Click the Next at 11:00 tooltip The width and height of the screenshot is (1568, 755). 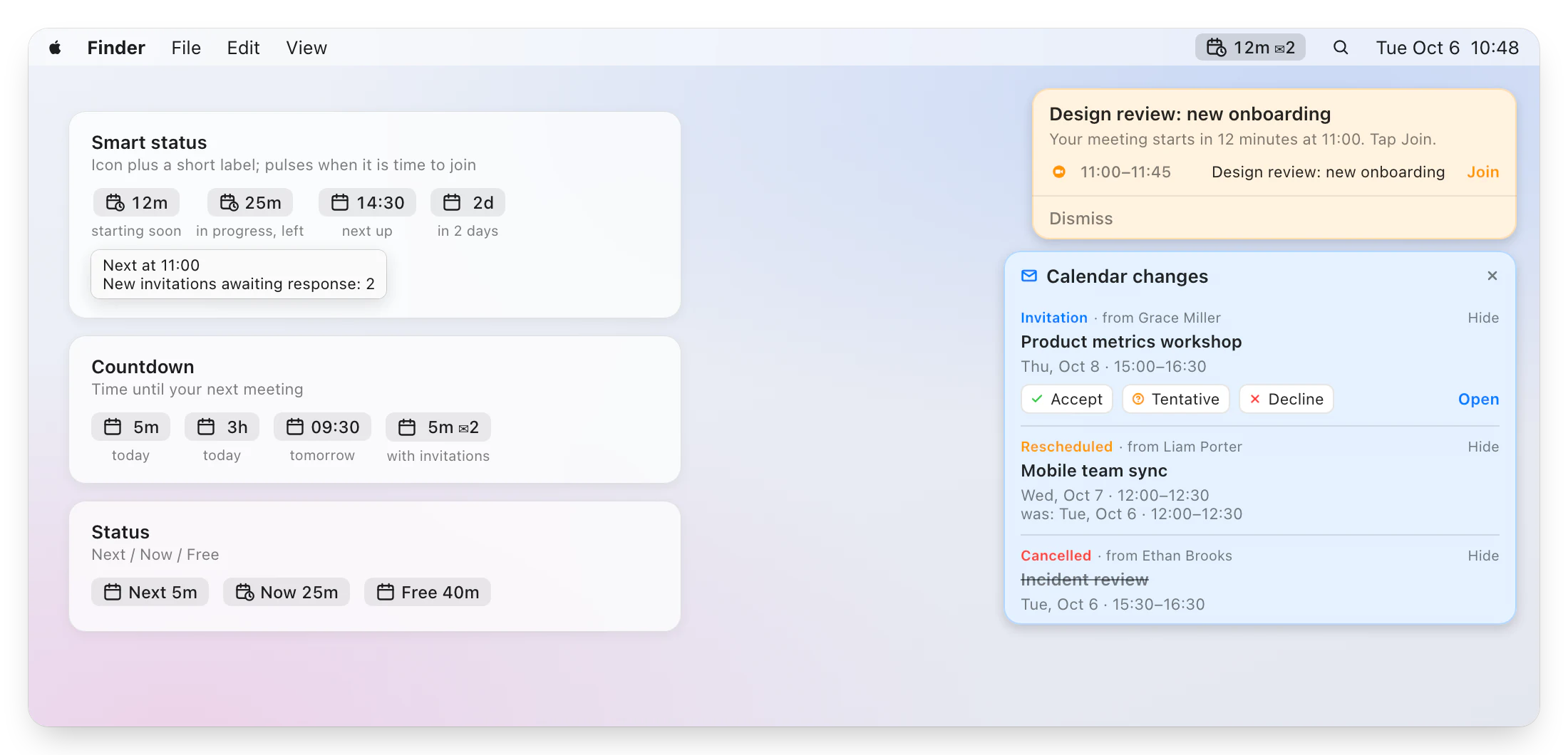pos(239,274)
